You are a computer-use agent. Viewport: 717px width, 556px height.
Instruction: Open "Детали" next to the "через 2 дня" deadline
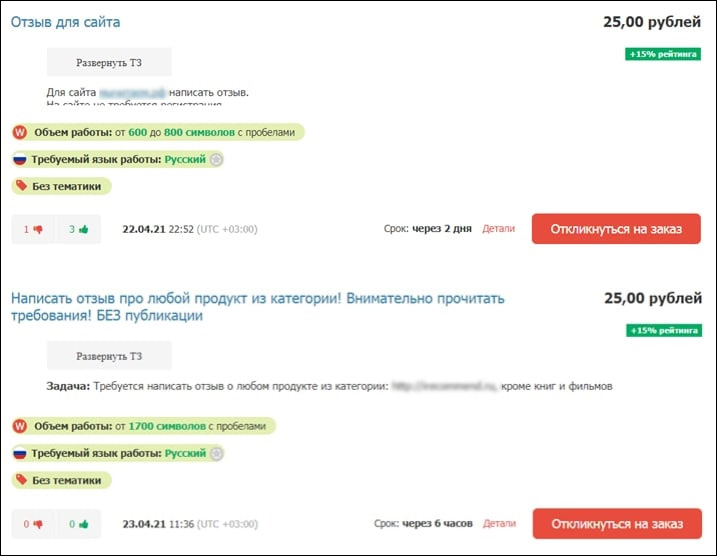pyautogui.click(x=498, y=229)
